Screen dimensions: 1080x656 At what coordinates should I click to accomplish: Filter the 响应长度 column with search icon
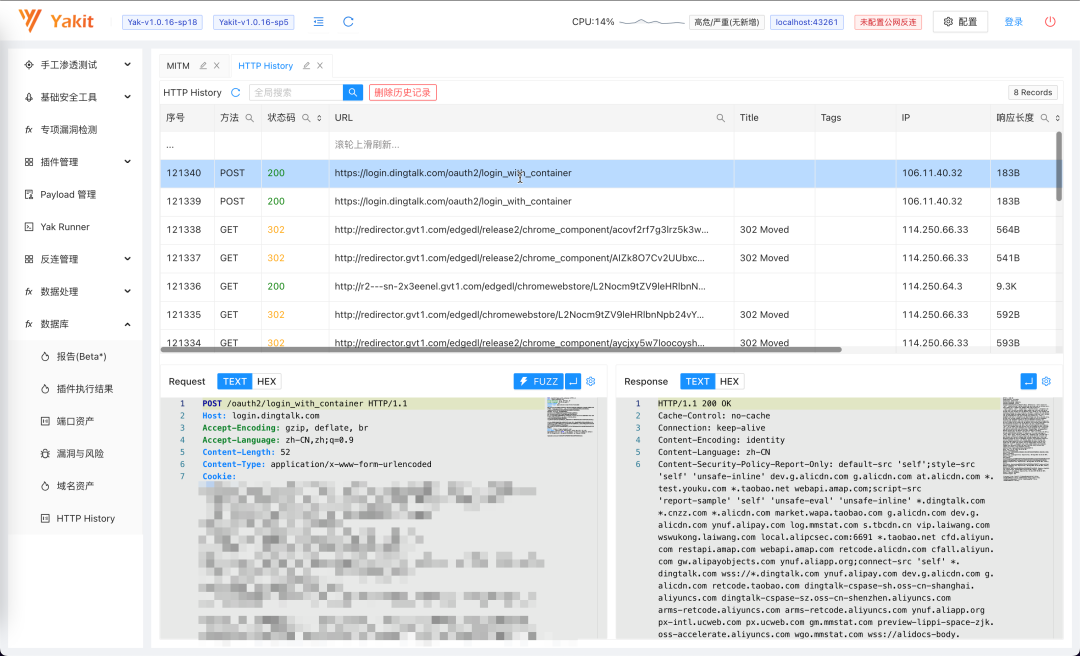point(1044,118)
